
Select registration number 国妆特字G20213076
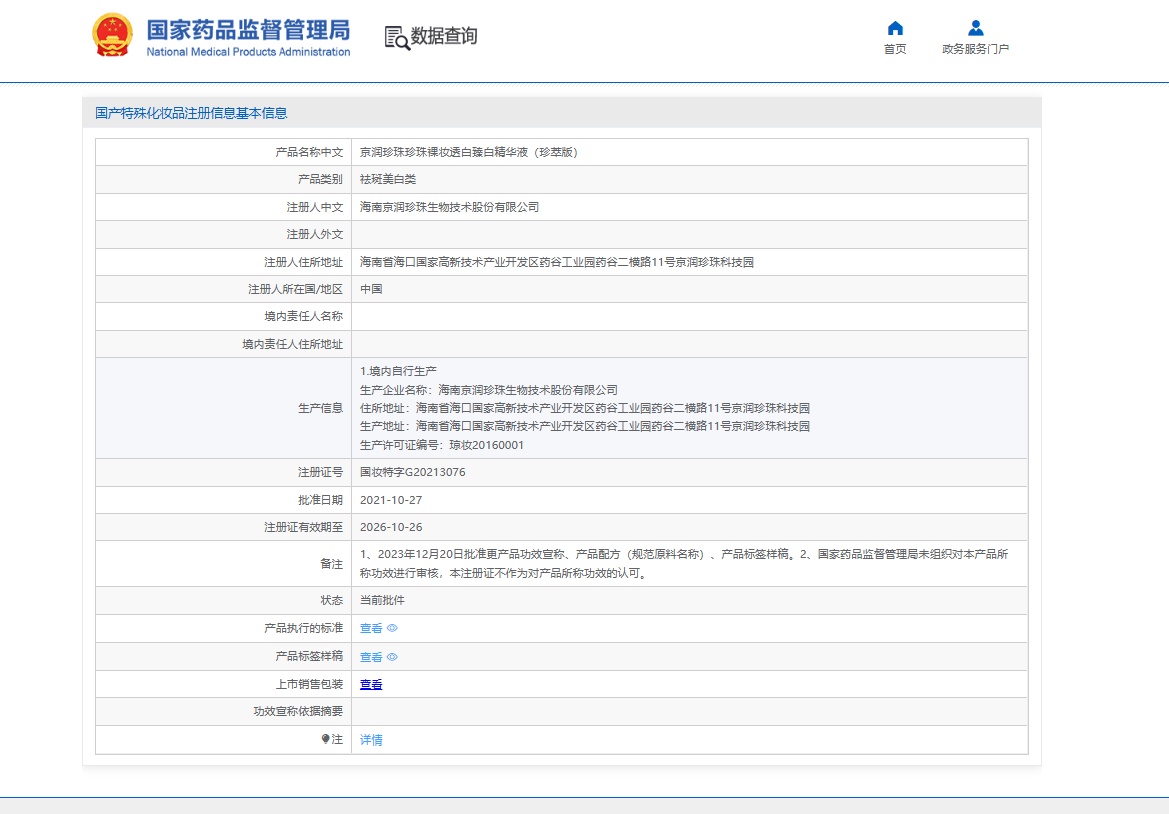pos(412,472)
